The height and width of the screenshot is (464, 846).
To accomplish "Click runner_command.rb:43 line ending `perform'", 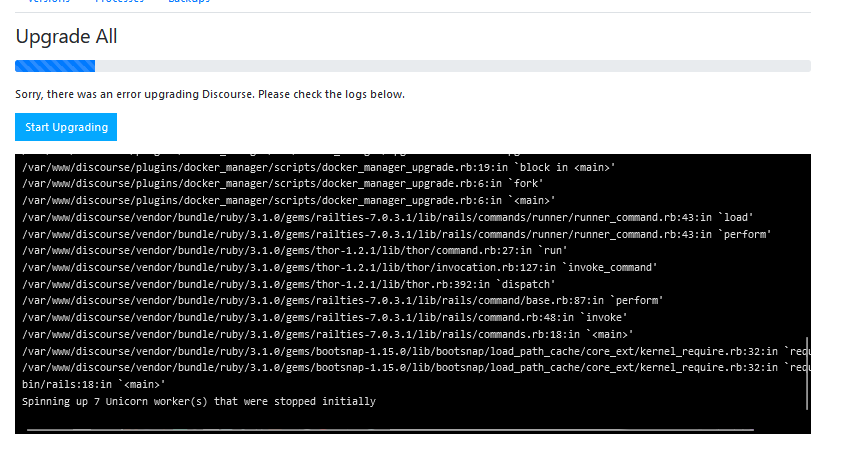I will (397, 234).
